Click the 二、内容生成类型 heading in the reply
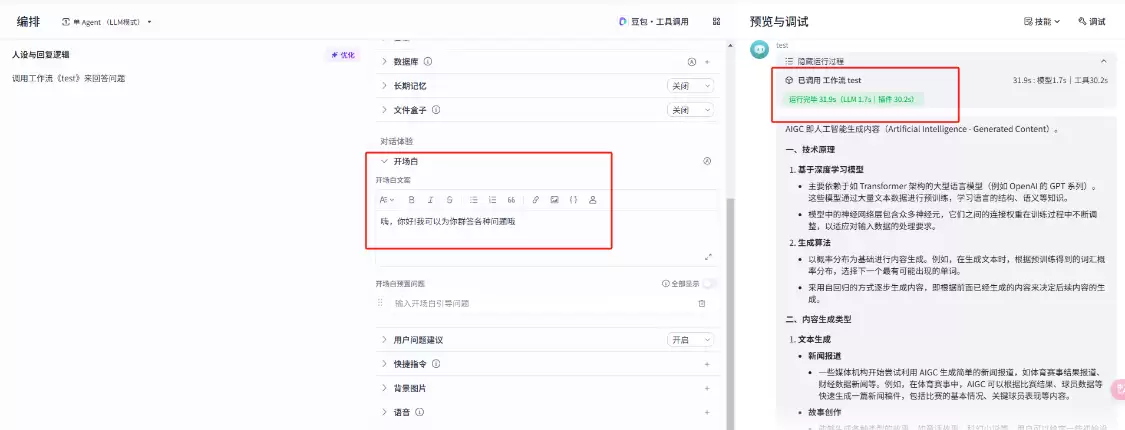Viewport: 1125px width, 430px height. [x=819, y=319]
